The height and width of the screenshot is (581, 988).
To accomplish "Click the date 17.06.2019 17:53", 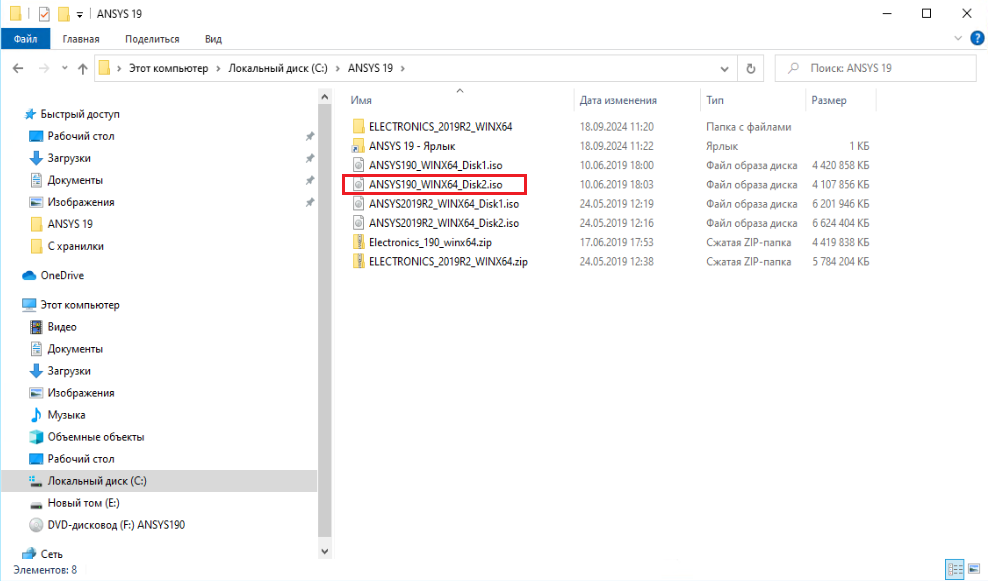I will (x=616, y=243).
